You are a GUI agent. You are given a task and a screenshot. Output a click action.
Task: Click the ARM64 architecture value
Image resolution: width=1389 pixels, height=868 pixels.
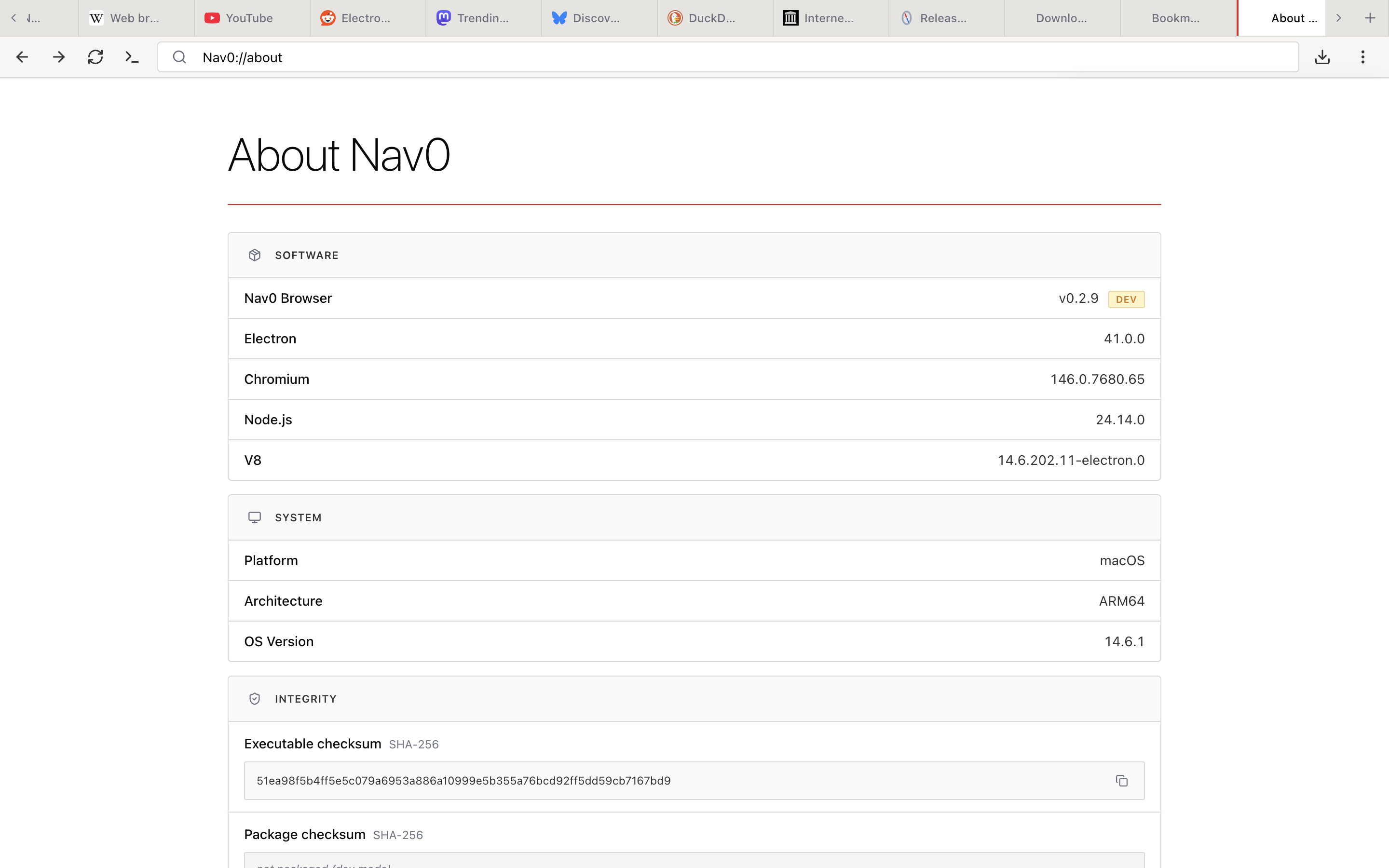[1121, 600]
